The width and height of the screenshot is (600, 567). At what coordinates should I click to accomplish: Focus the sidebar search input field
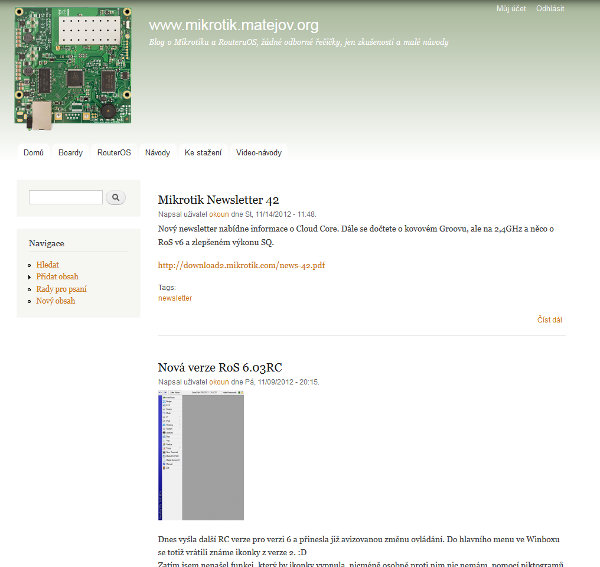[66, 197]
